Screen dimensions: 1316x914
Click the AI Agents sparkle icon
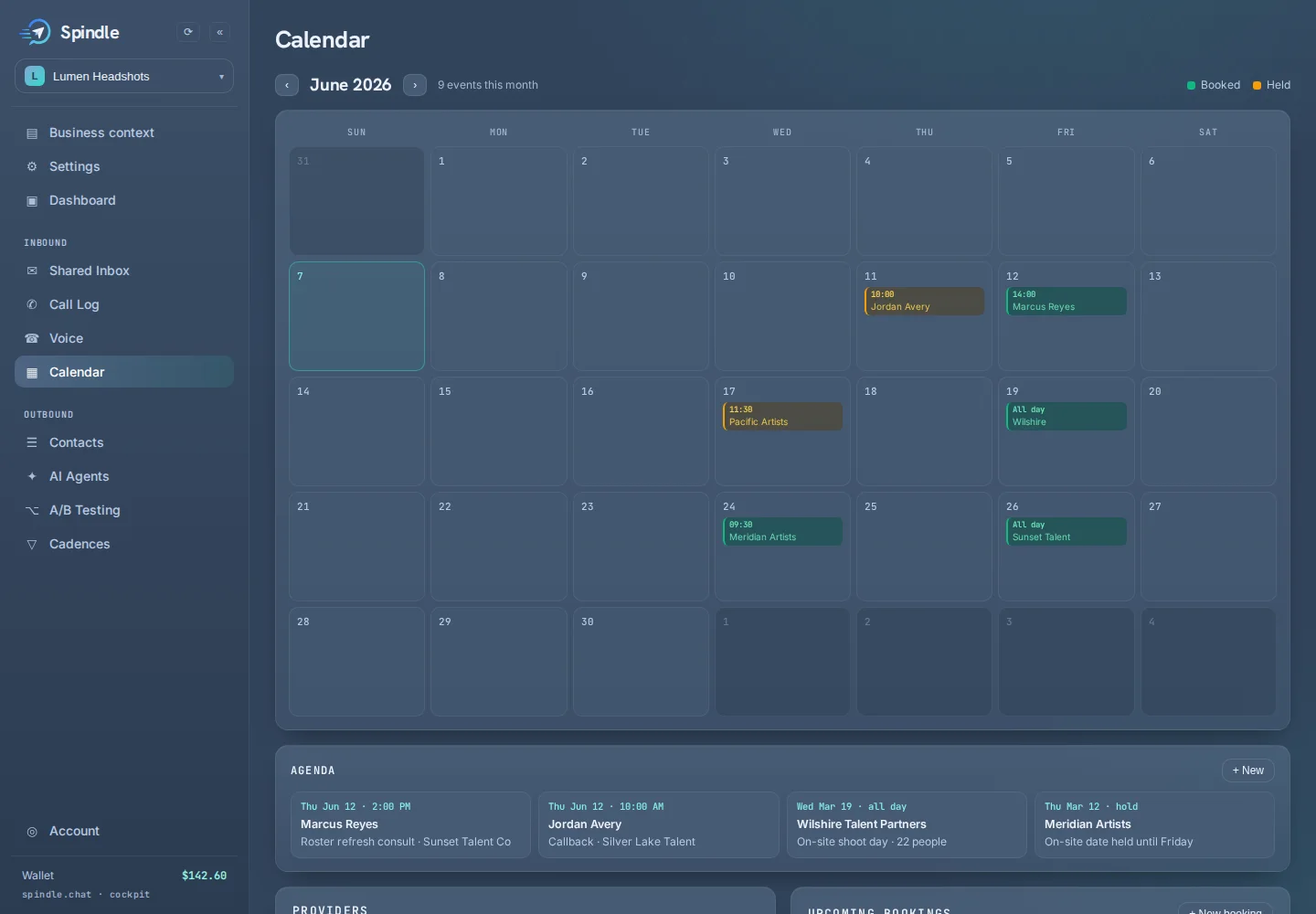(32, 477)
